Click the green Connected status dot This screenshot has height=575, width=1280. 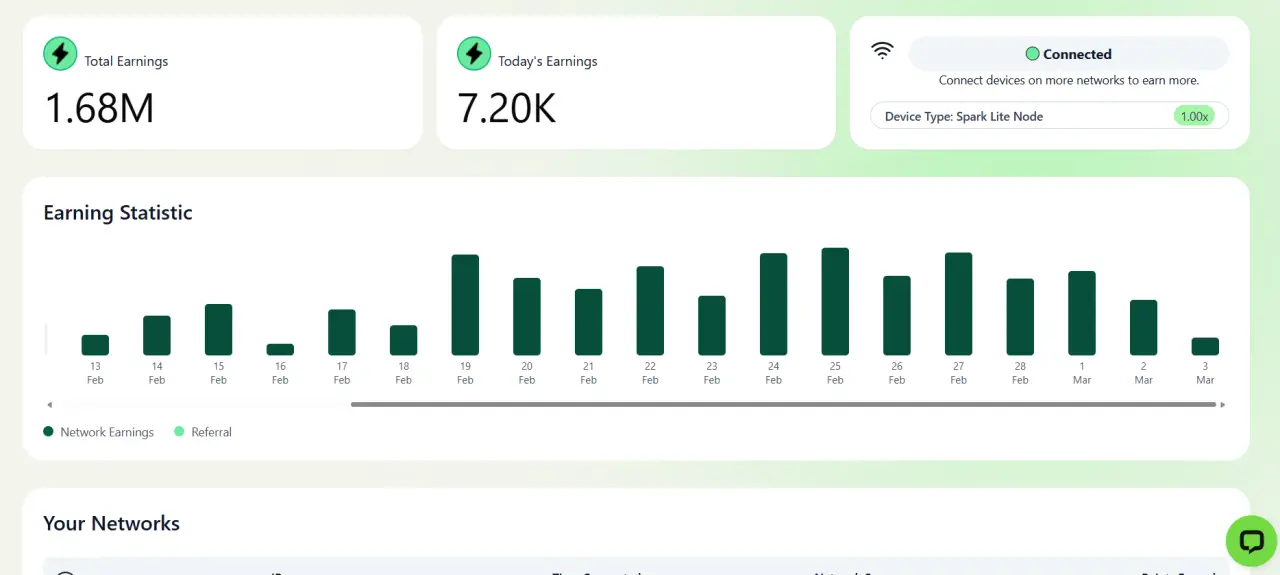(x=1032, y=54)
